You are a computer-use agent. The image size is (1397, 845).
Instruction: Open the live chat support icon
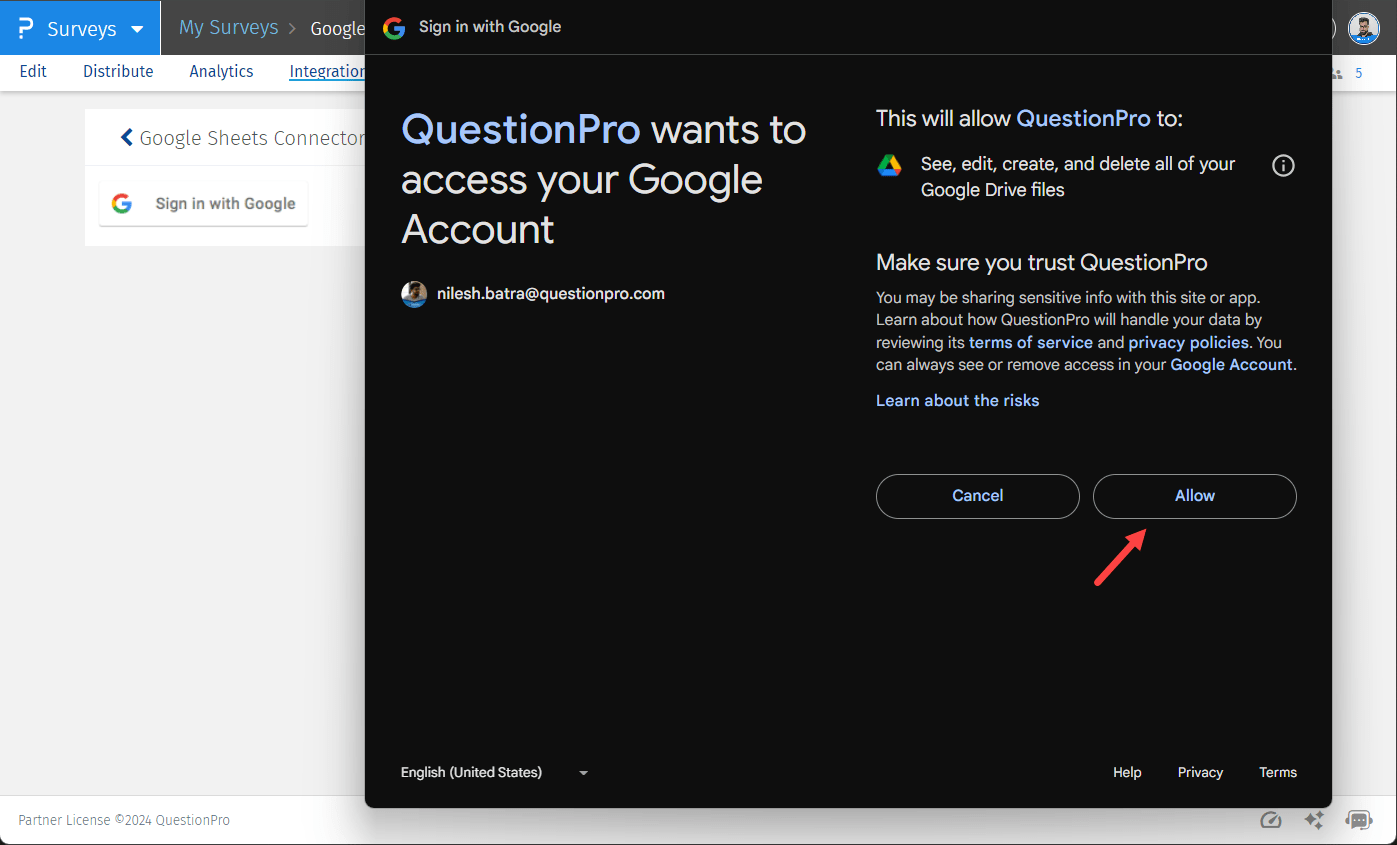click(1359, 820)
